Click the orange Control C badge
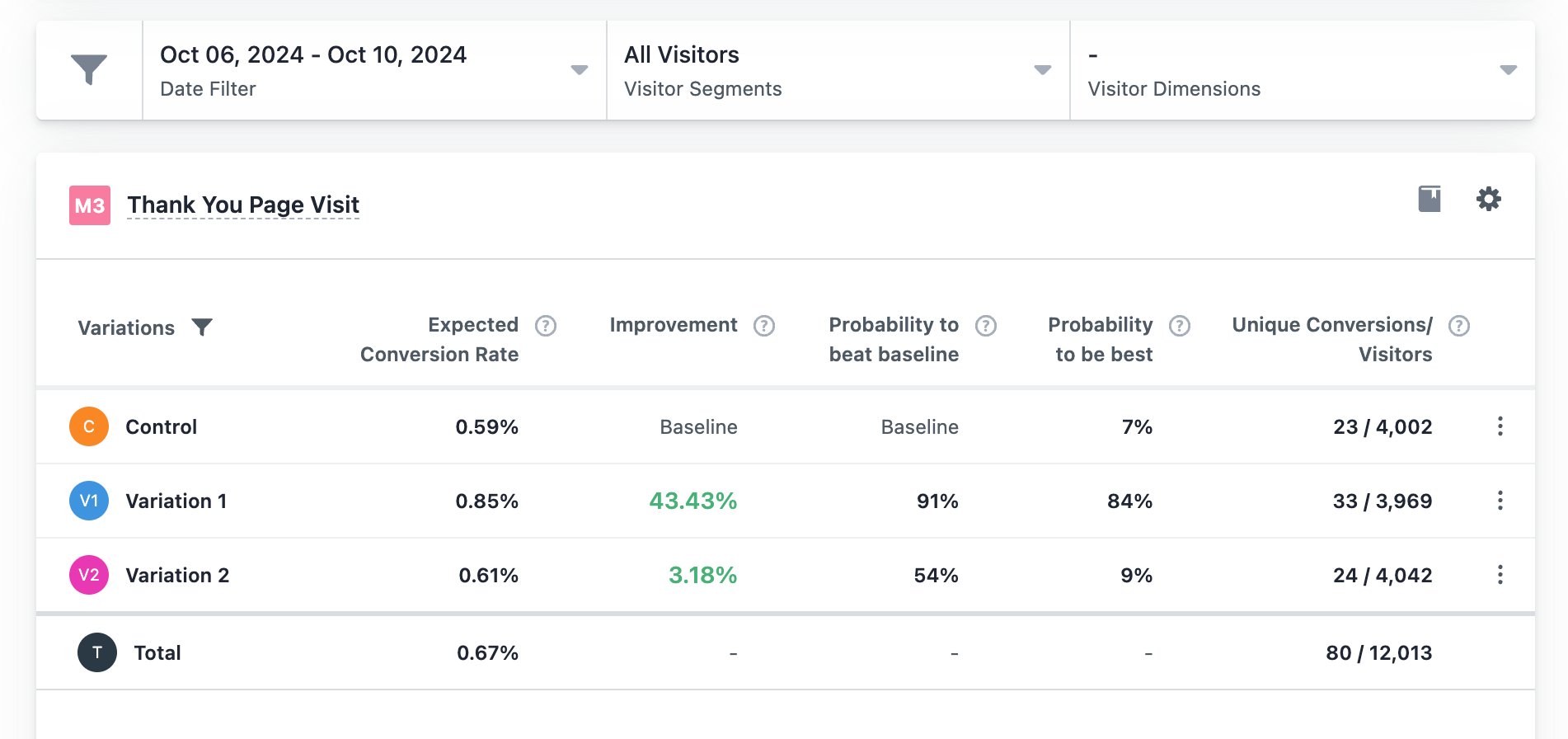Viewport: 1568px width, 739px height. point(89,426)
